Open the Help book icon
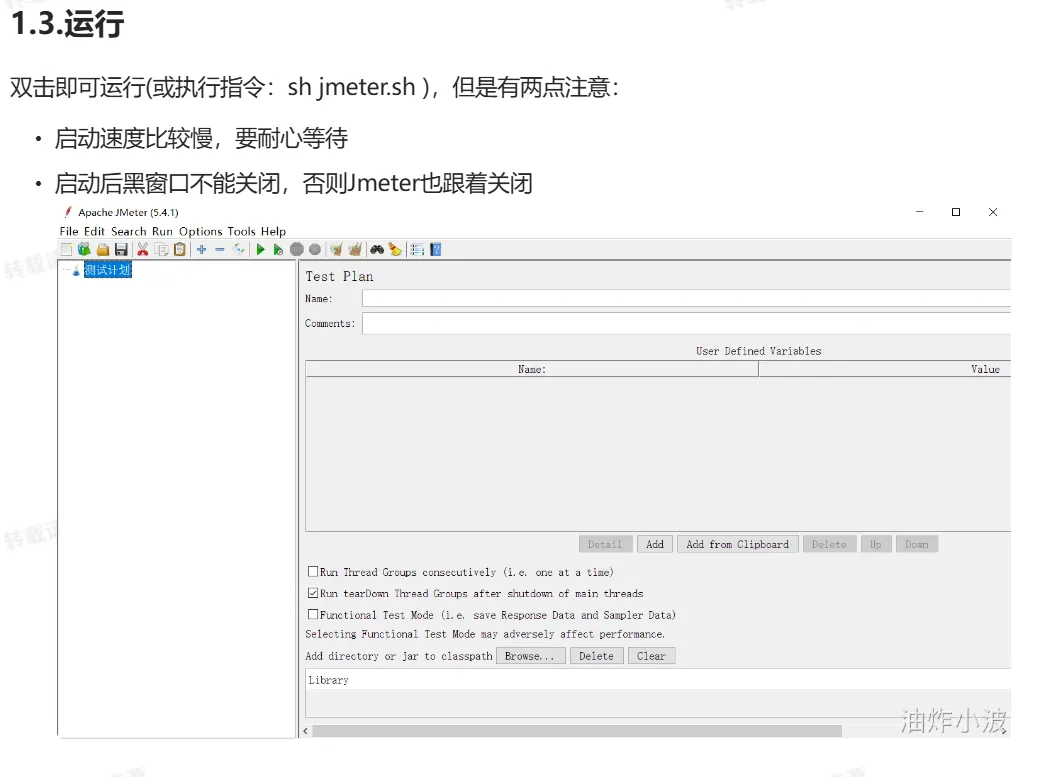The width and height of the screenshot is (1058, 777). point(436,250)
